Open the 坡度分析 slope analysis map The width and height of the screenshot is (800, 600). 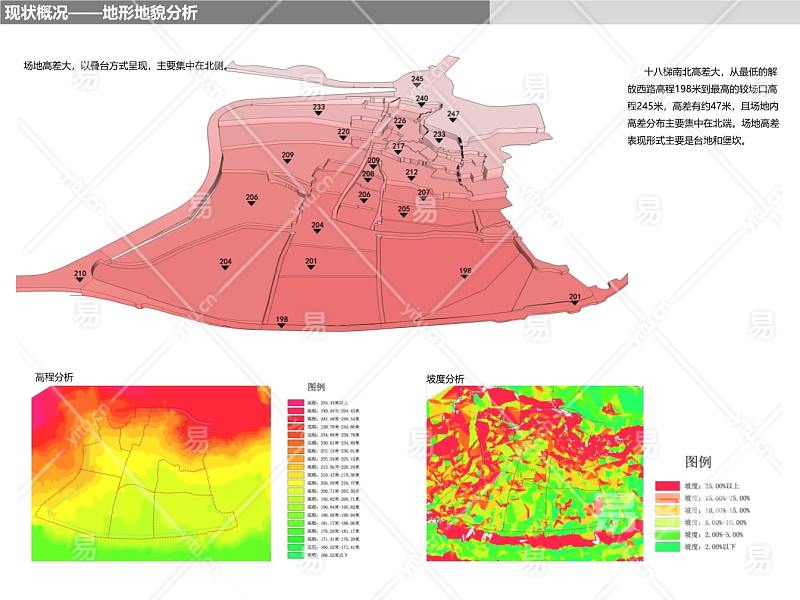tap(531, 473)
